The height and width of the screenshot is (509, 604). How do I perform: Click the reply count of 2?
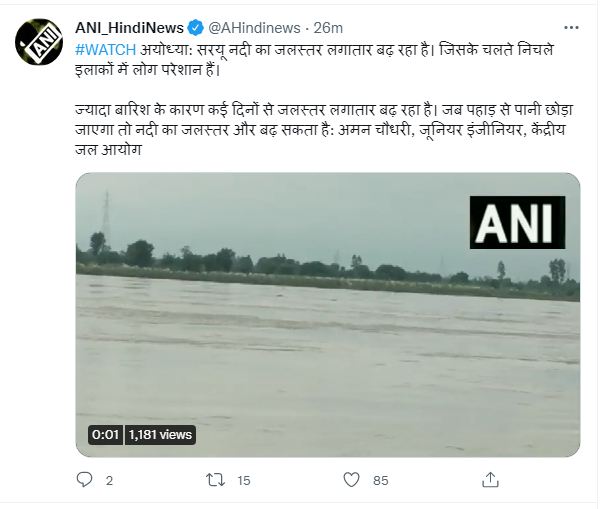109,481
